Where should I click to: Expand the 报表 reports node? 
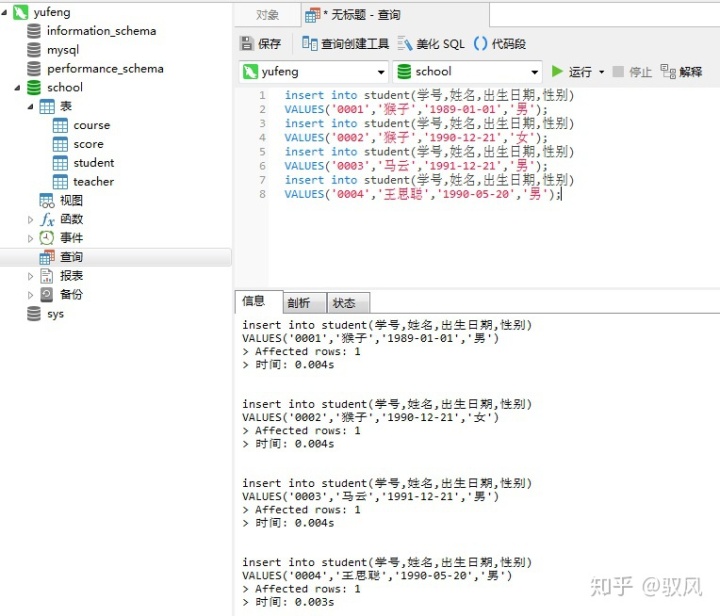31,276
